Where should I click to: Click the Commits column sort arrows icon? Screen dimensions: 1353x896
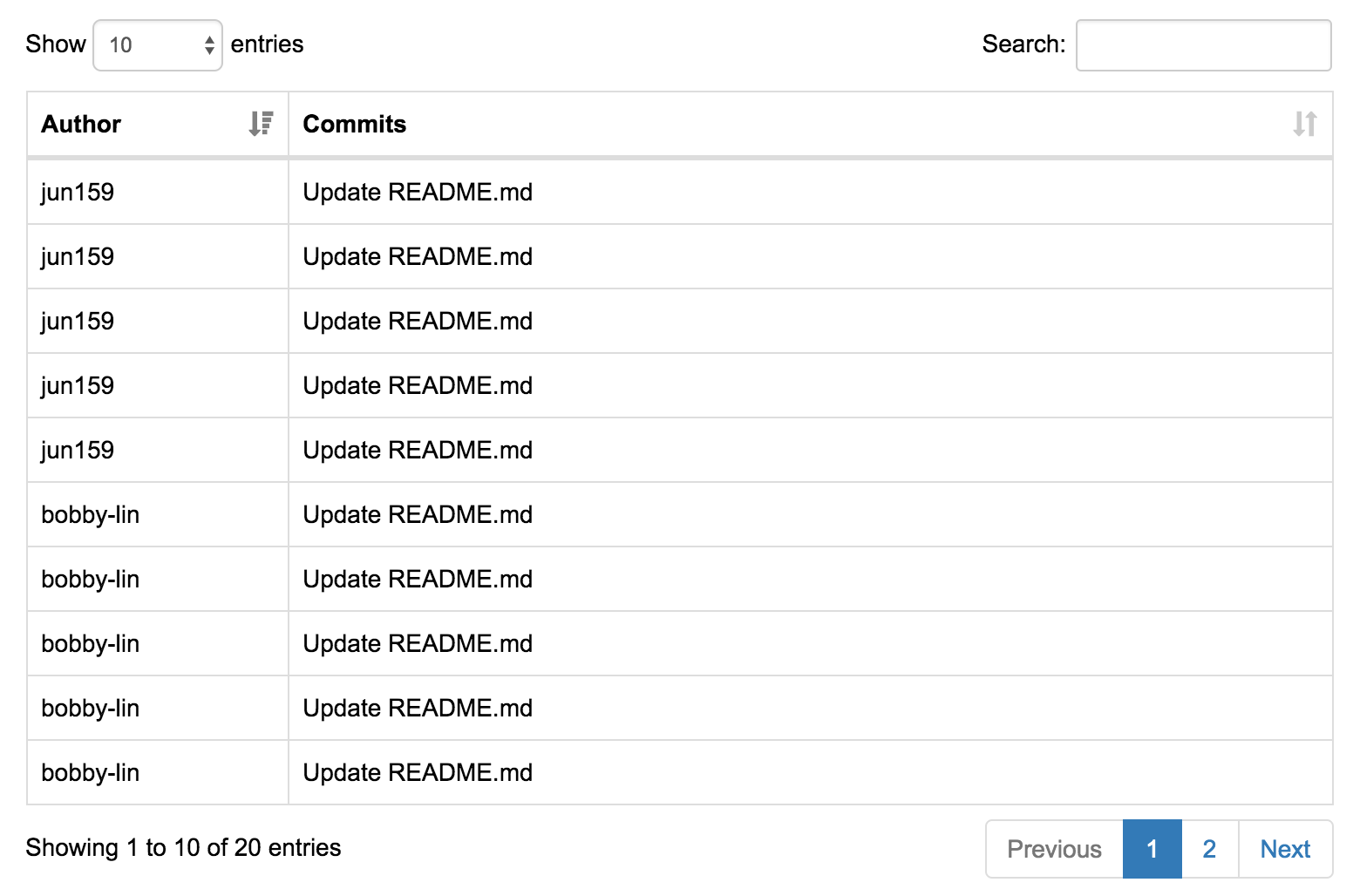pos(1304,124)
